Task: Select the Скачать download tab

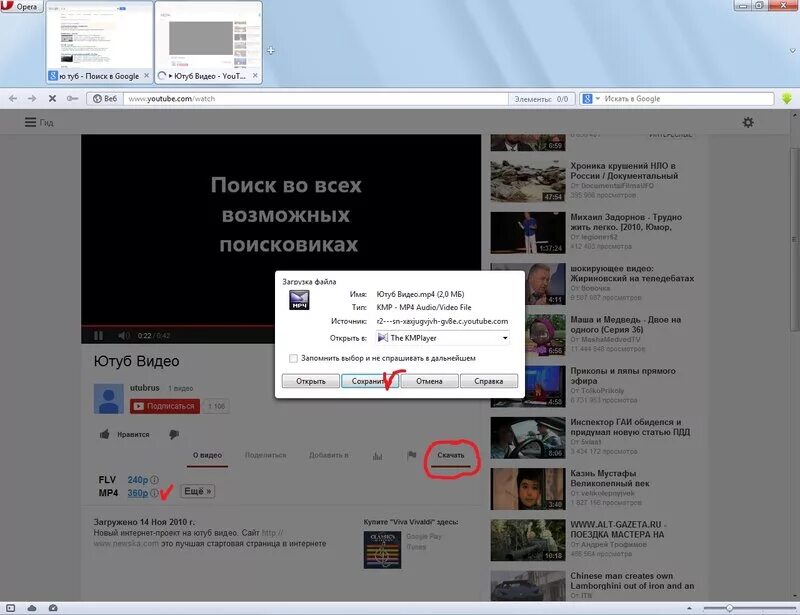Action: click(x=451, y=455)
